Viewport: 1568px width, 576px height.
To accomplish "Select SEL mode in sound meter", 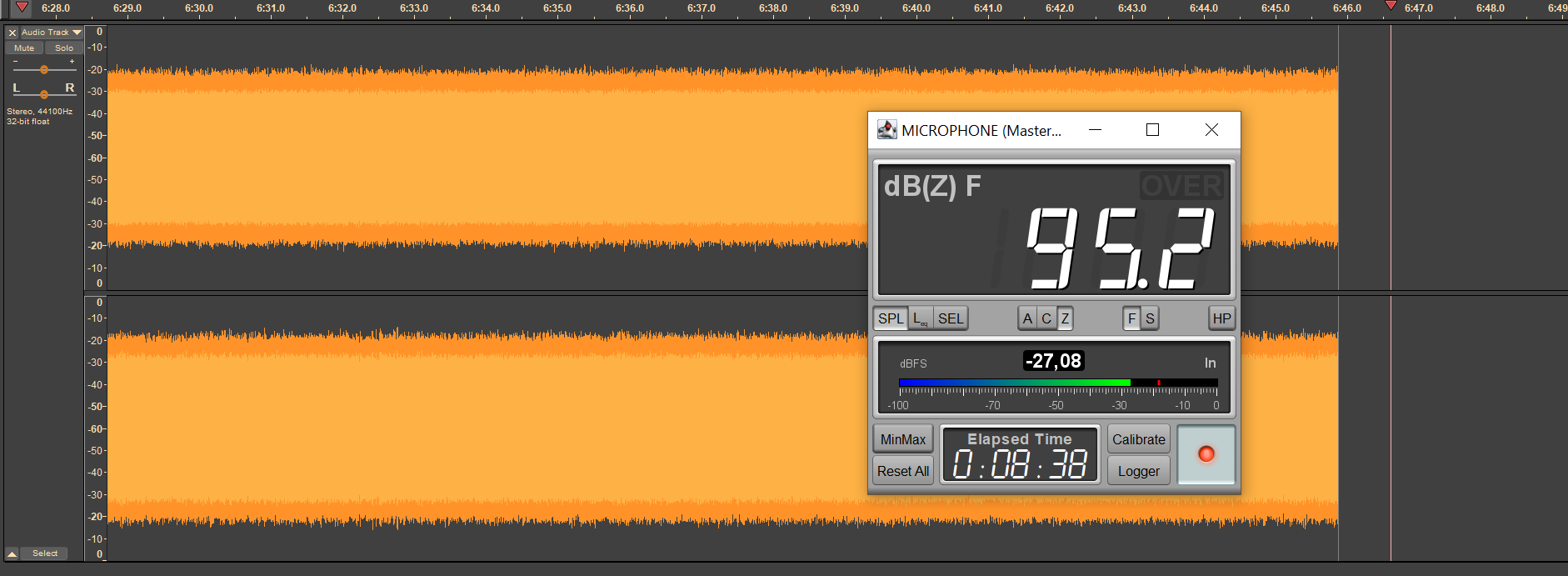I will [951, 318].
